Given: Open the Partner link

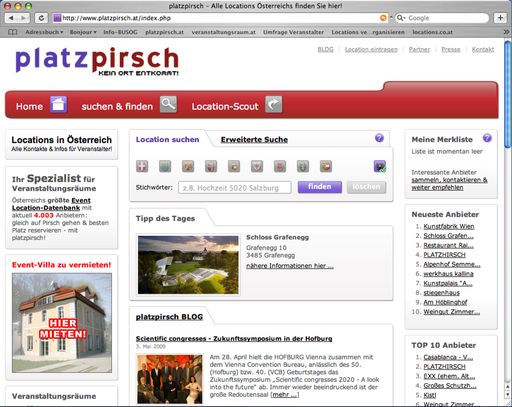Looking at the screenshot, I should 419,49.
